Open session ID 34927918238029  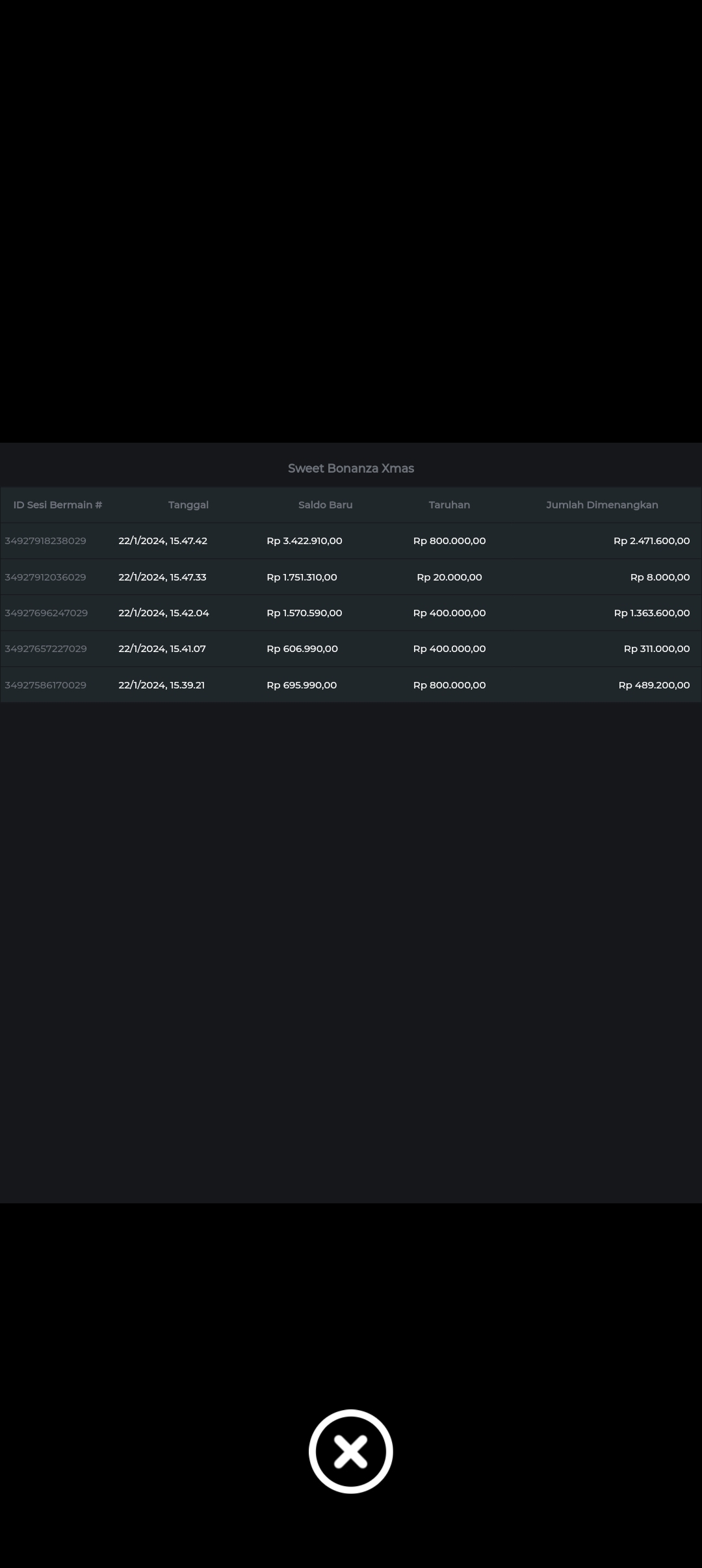[45, 541]
